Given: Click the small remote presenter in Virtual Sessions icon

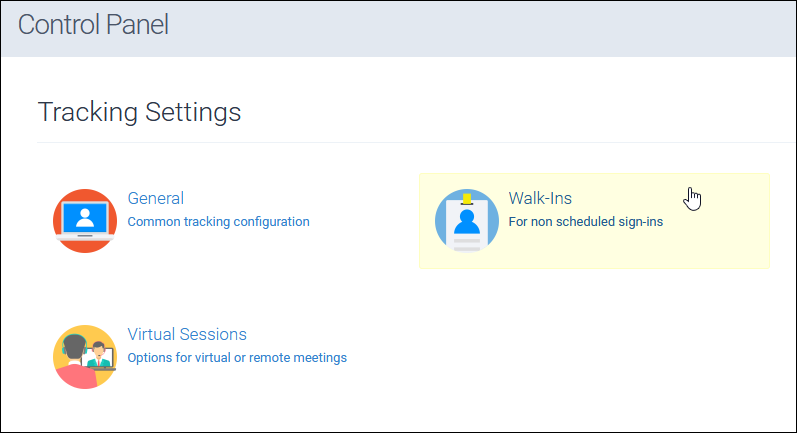Looking at the screenshot, I should [x=99, y=355].
